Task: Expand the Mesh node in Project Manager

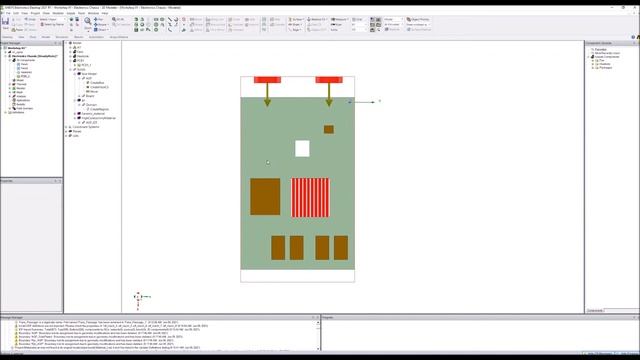Action: tap(10, 92)
